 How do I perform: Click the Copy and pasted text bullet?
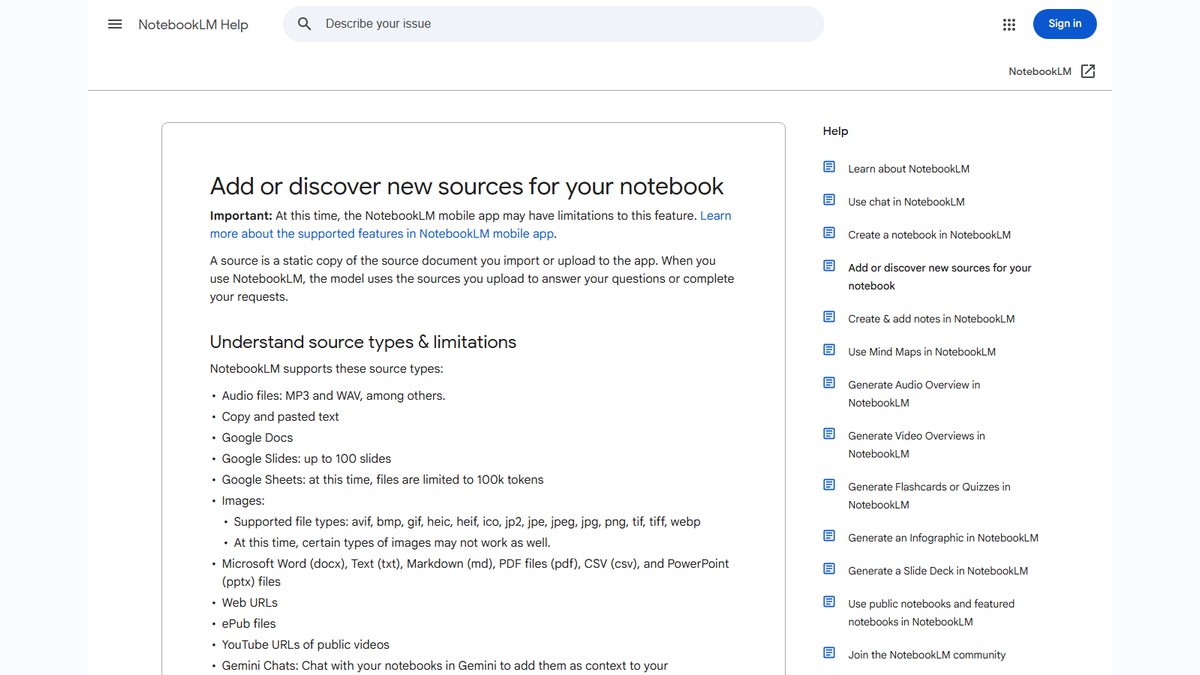tap(280, 417)
